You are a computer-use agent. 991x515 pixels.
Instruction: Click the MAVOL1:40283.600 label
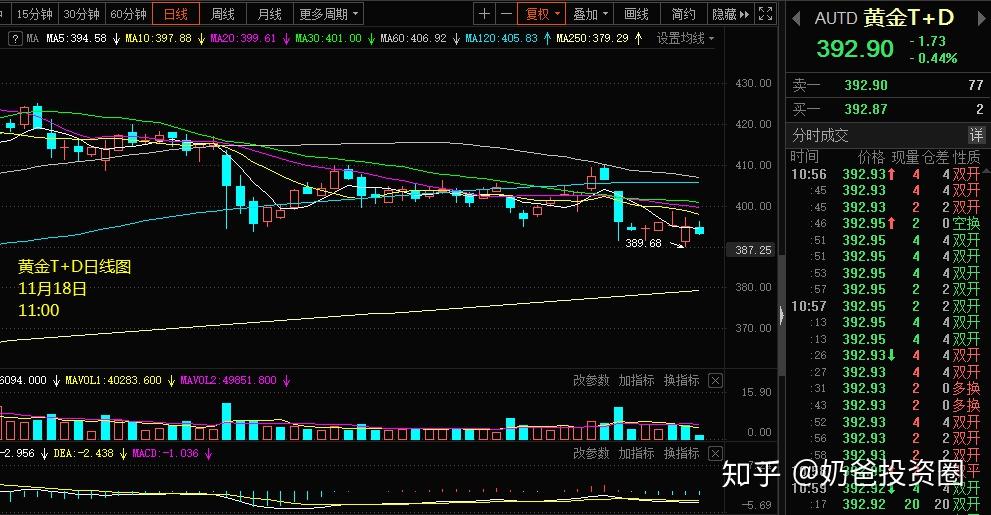click(114, 380)
